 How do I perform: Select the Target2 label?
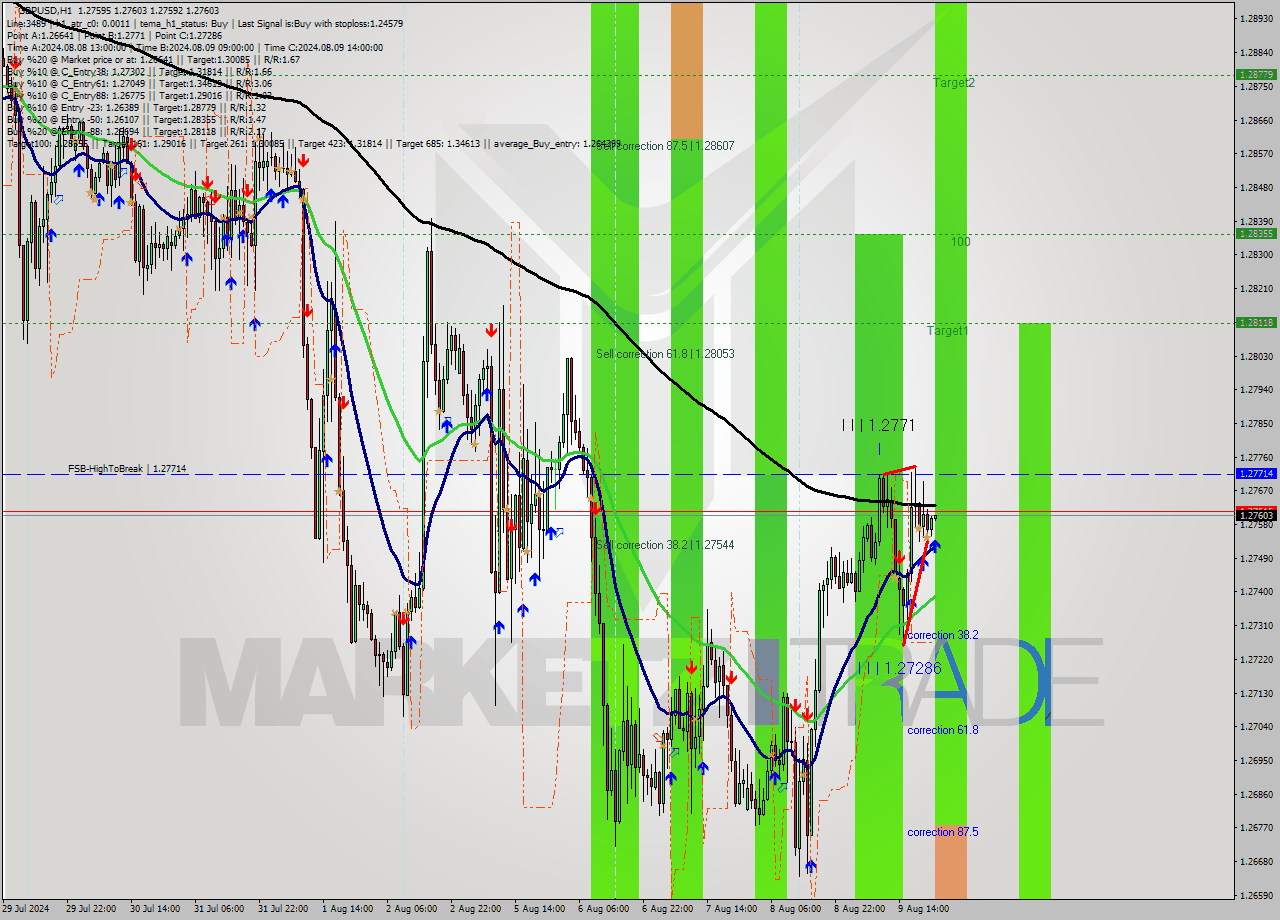click(x=954, y=83)
